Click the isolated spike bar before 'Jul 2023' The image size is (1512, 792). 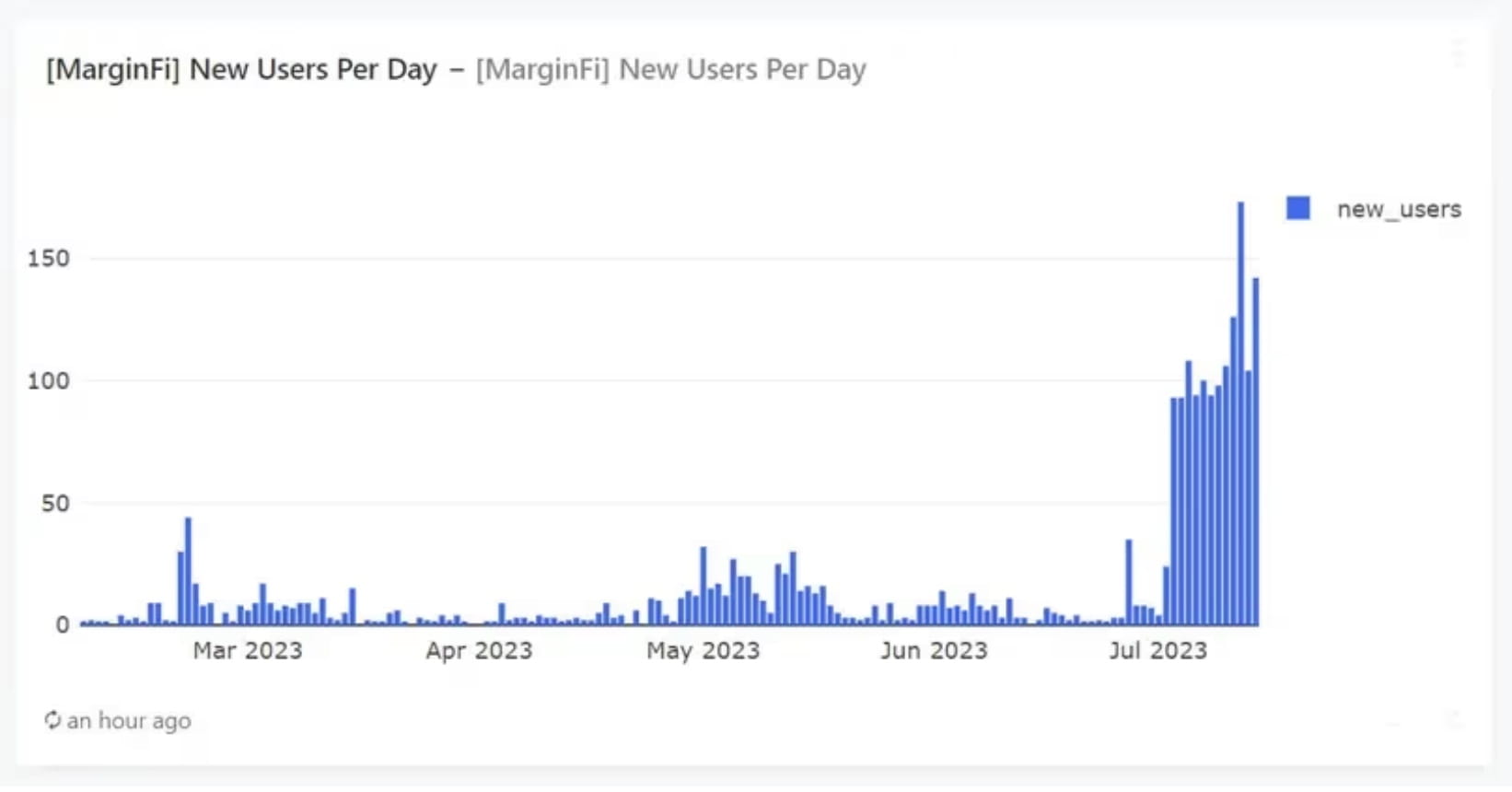tap(1129, 582)
